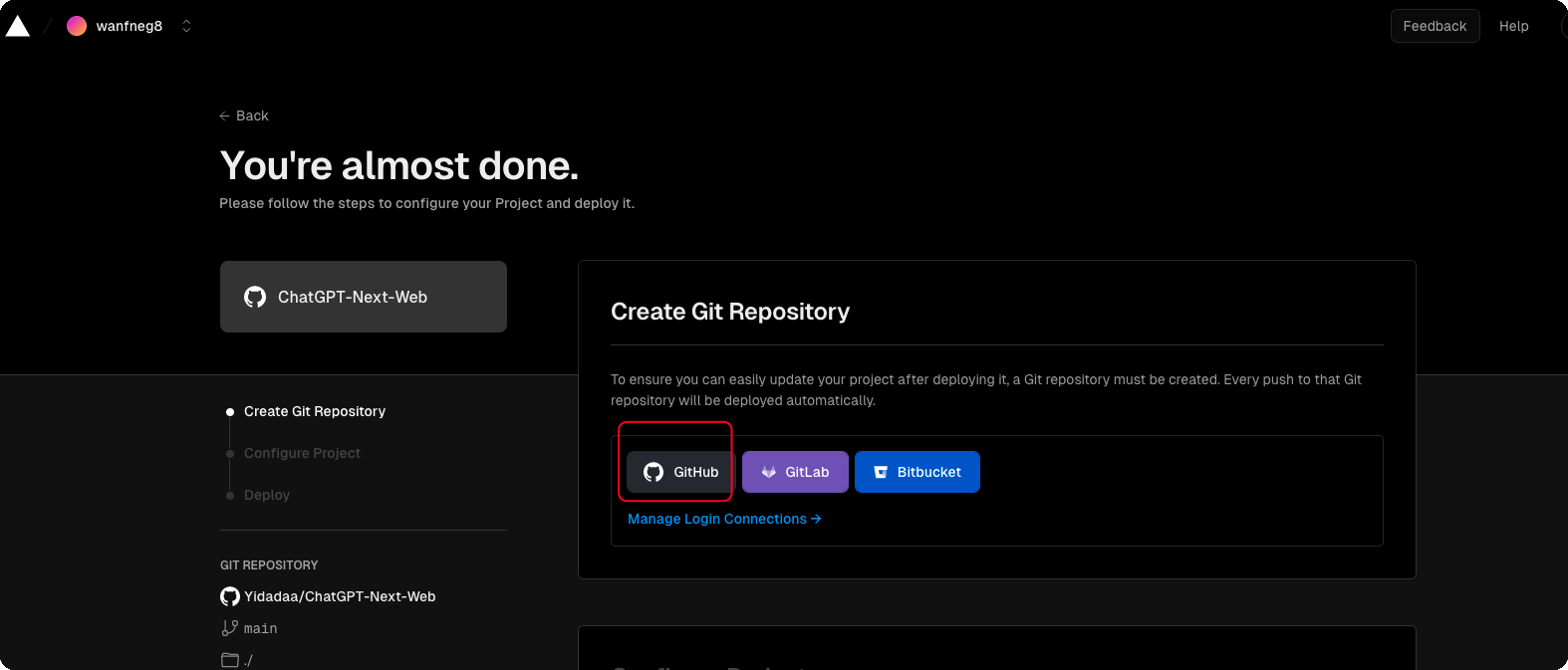The height and width of the screenshot is (670, 1568).
Task: Click the You're almost done heading
Action: [398, 165]
